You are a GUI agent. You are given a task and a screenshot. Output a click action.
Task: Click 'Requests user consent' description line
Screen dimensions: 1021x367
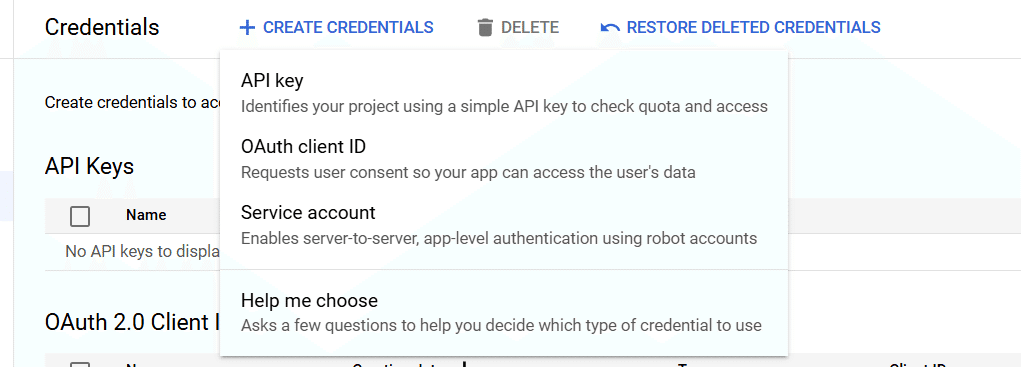tap(468, 172)
